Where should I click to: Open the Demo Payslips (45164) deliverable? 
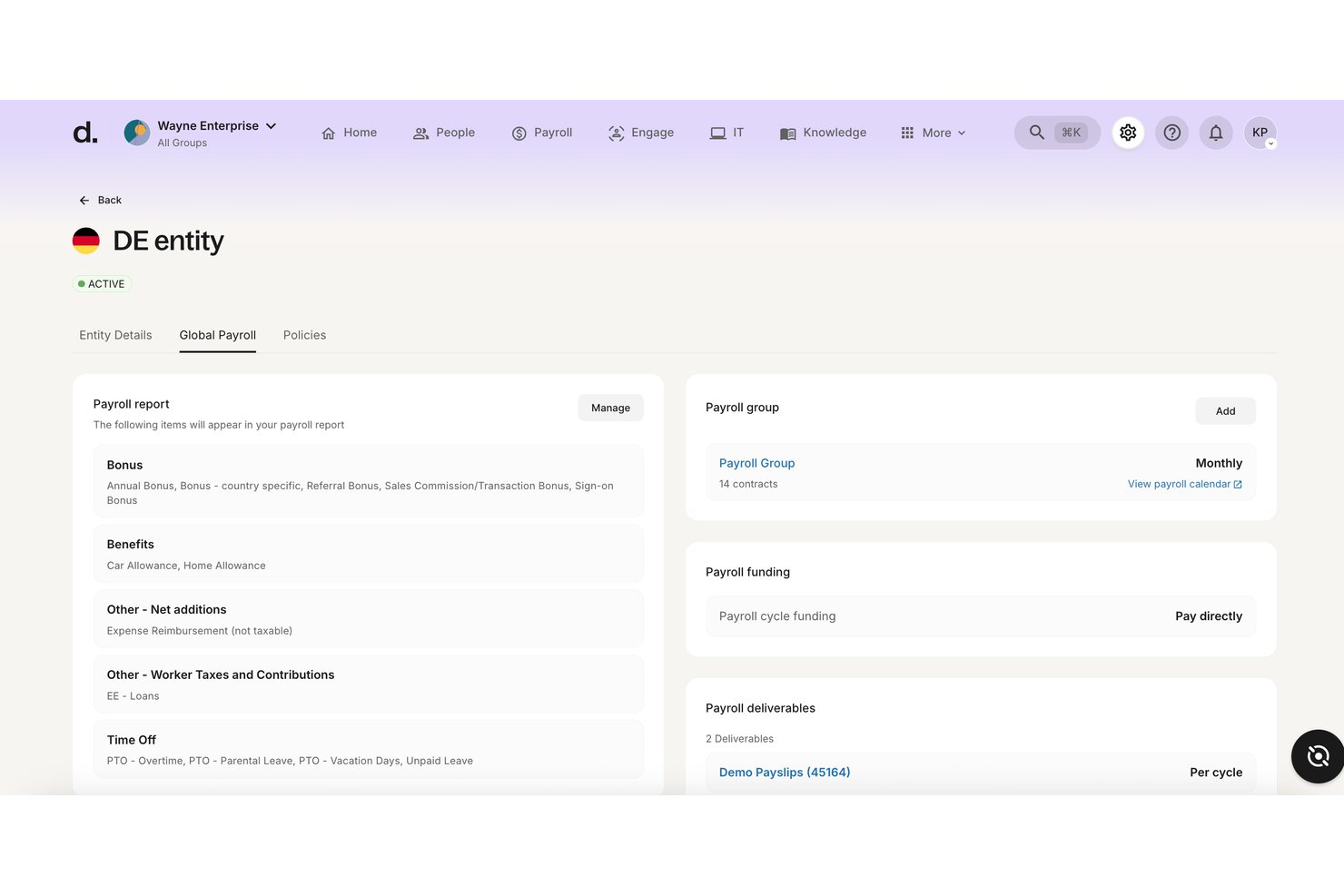785,773
